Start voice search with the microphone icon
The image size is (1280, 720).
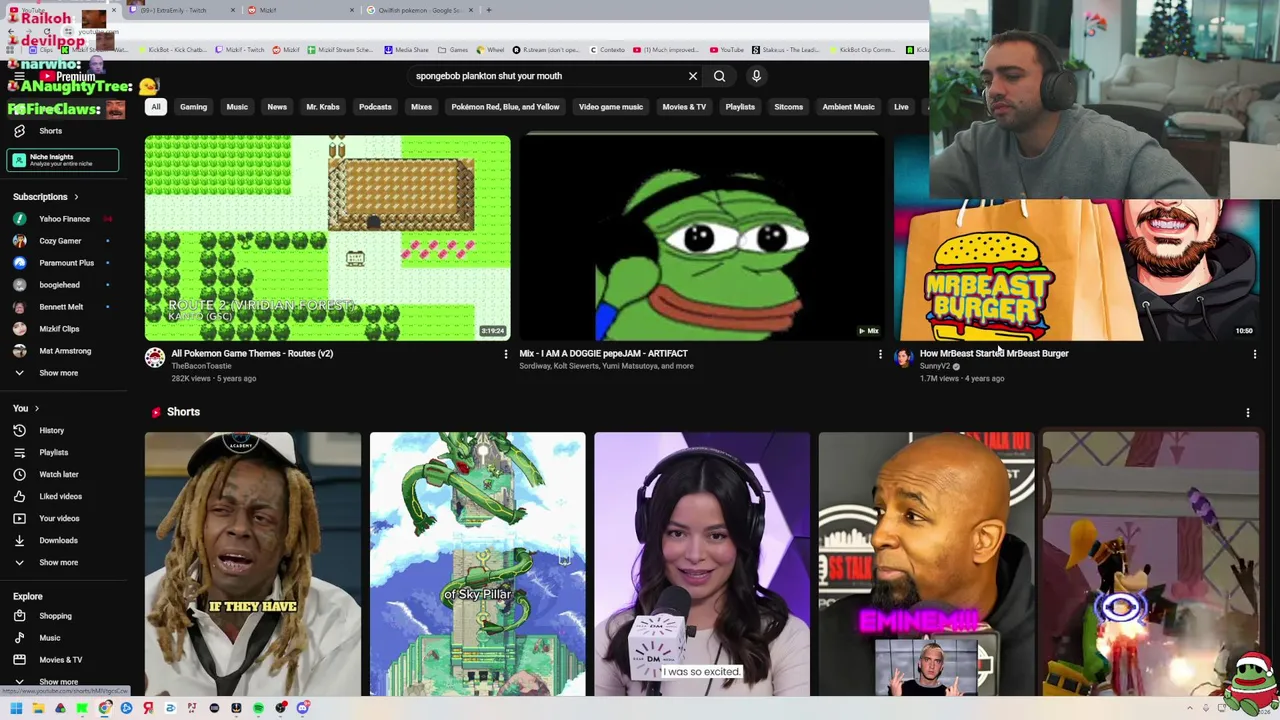pos(756,76)
